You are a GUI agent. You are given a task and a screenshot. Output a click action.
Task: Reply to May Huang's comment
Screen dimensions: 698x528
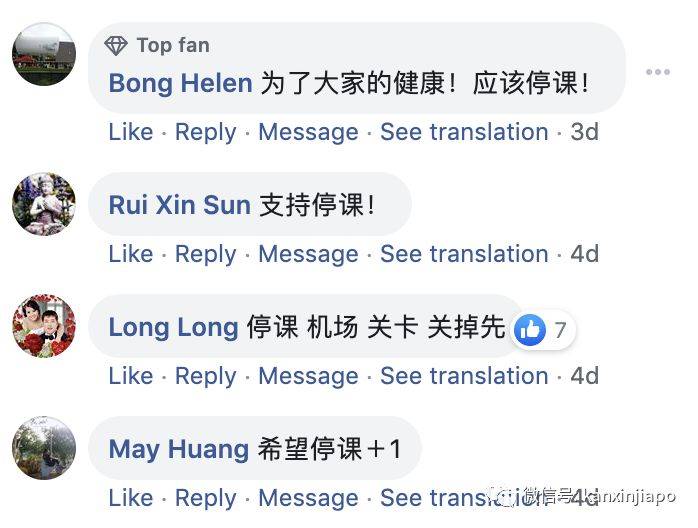tap(205, 498)
